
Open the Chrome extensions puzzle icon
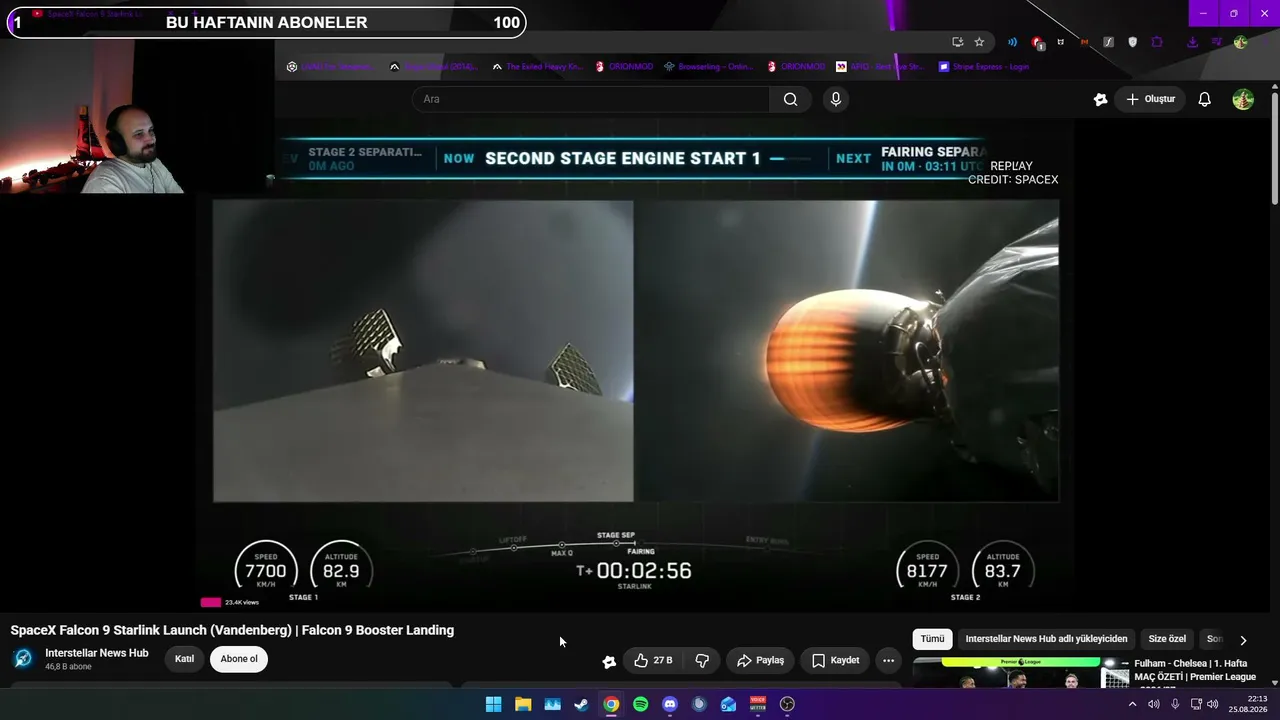1157,42
